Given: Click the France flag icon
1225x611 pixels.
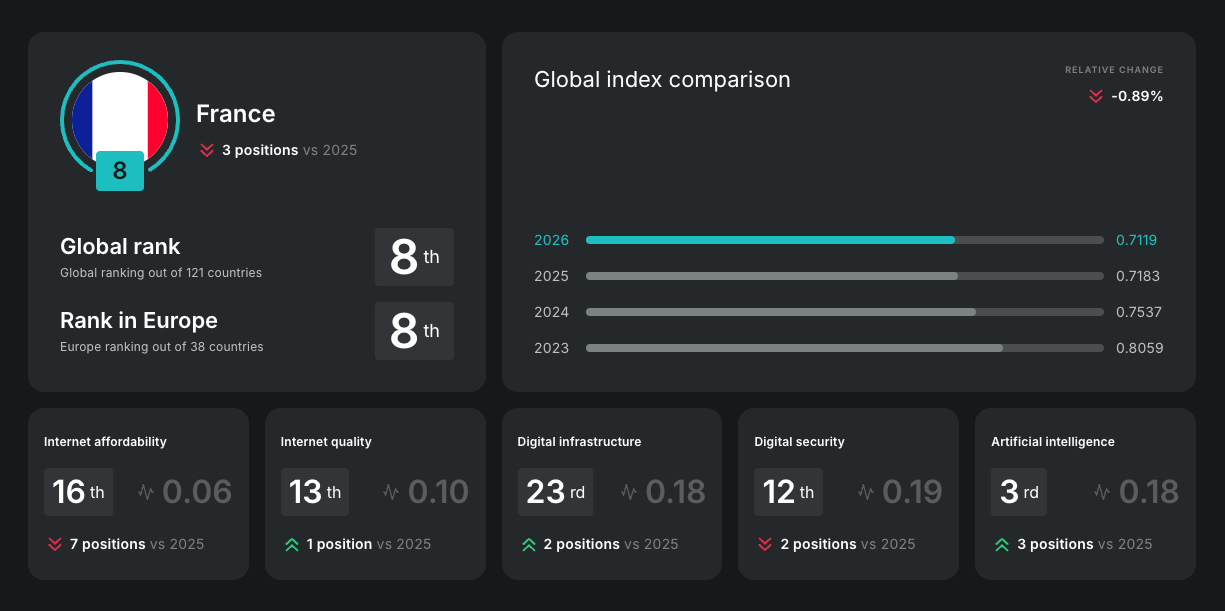Looking at the screenshot, I should tap(120, 118).
